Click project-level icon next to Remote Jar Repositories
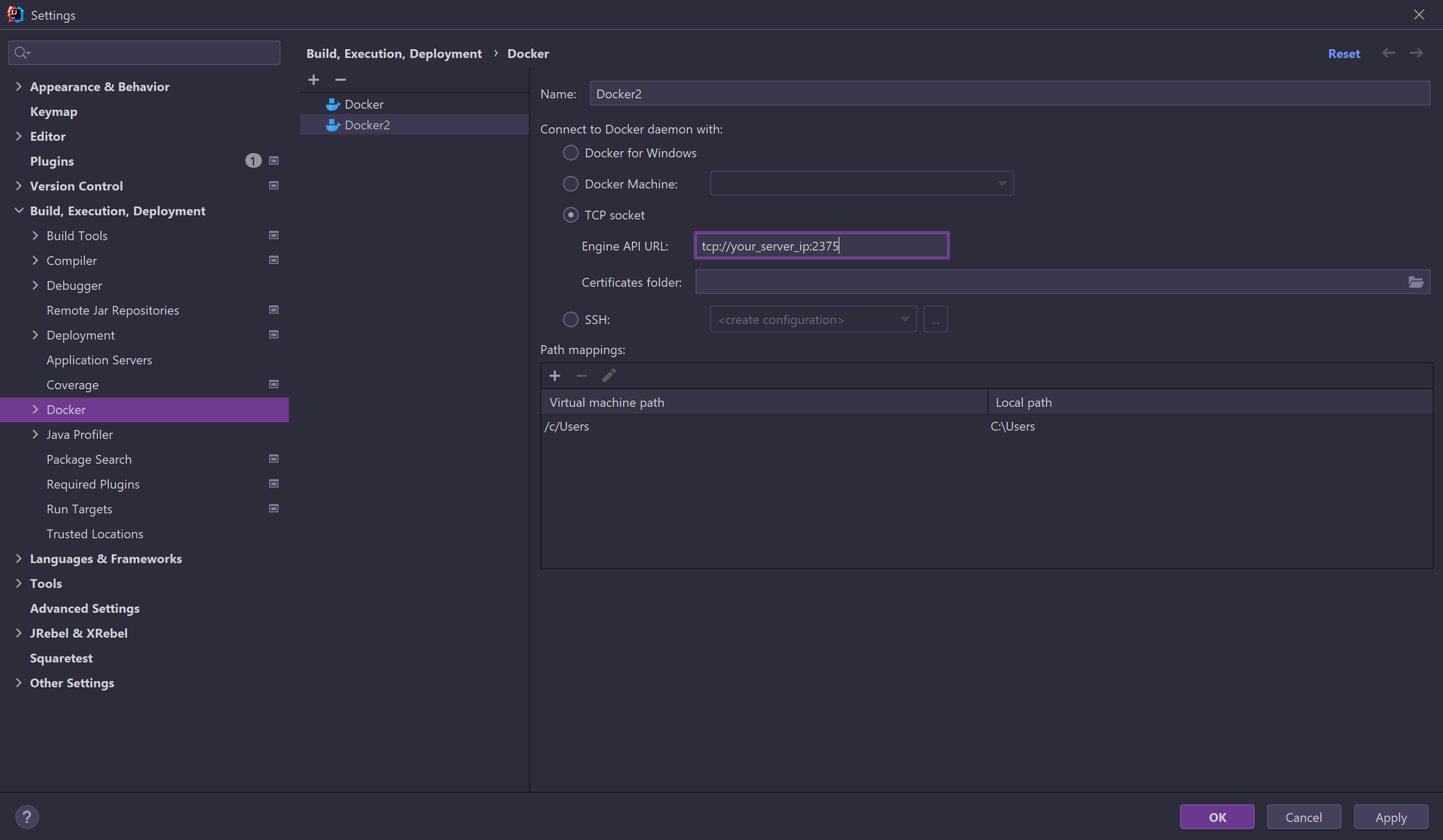The height and width of the screenshot is (840, 1443). point(274,310)
